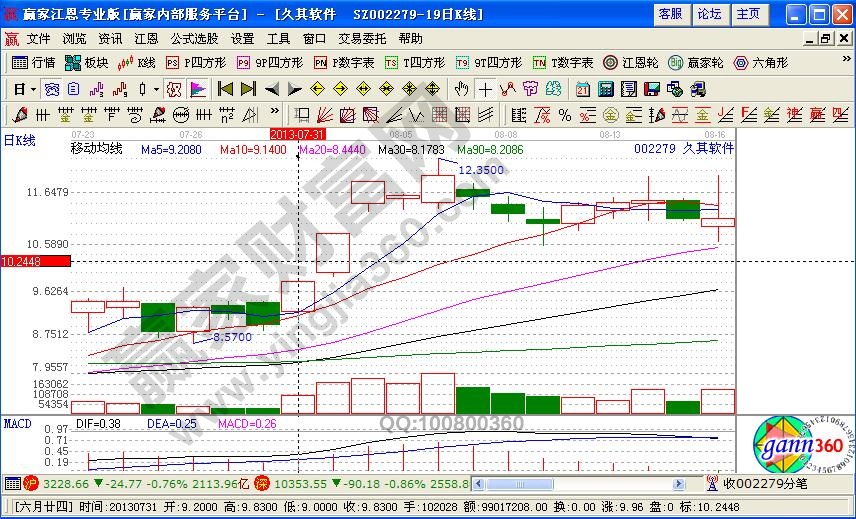The width and height of the screenshot is (856, 519).
Task: Switch to the K线 chart view
Action: [x=136, y=63]
